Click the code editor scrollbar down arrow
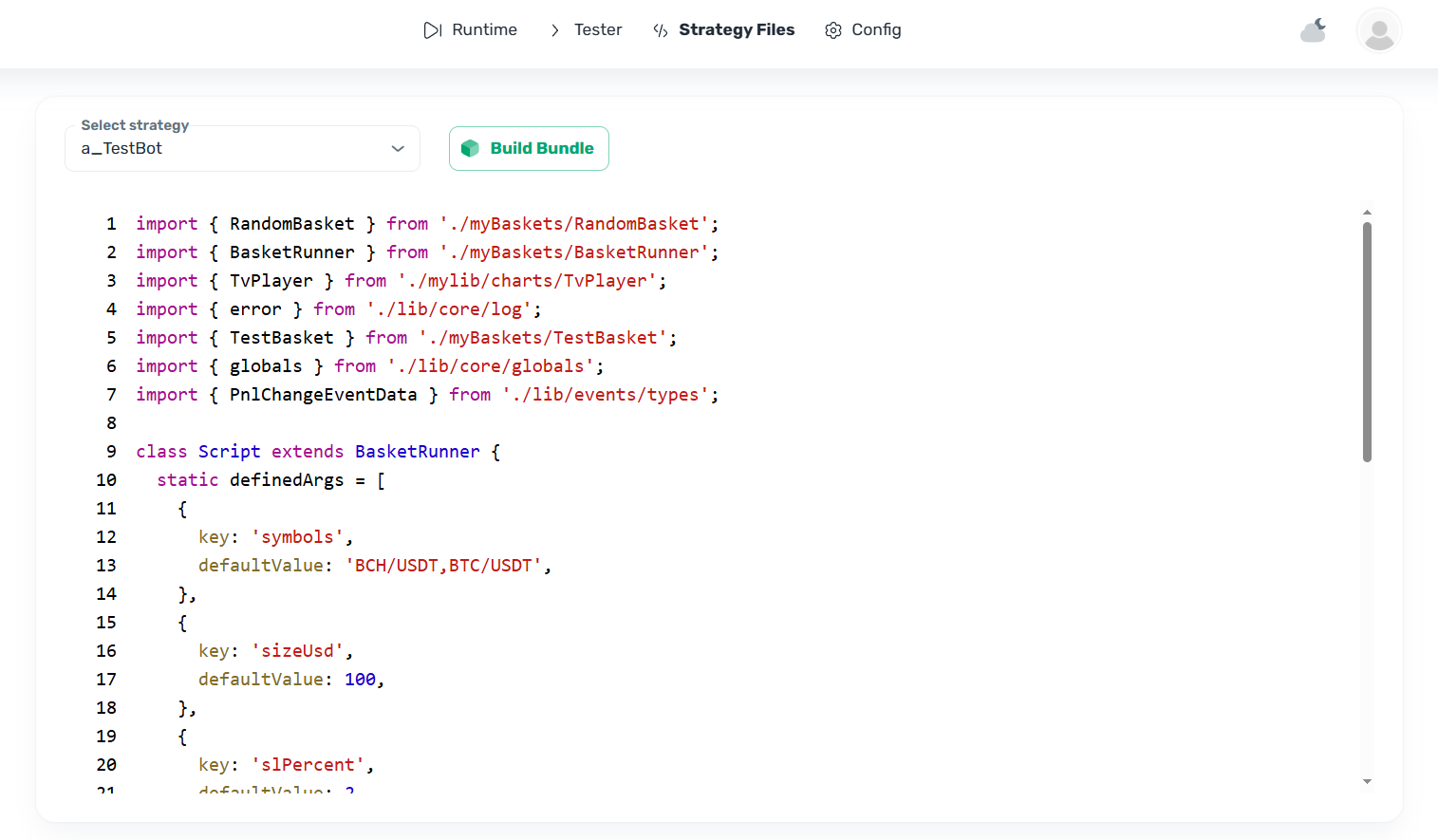This screenshot has width=1438, height=840. pyautogui.click(x=1367, y=781)
